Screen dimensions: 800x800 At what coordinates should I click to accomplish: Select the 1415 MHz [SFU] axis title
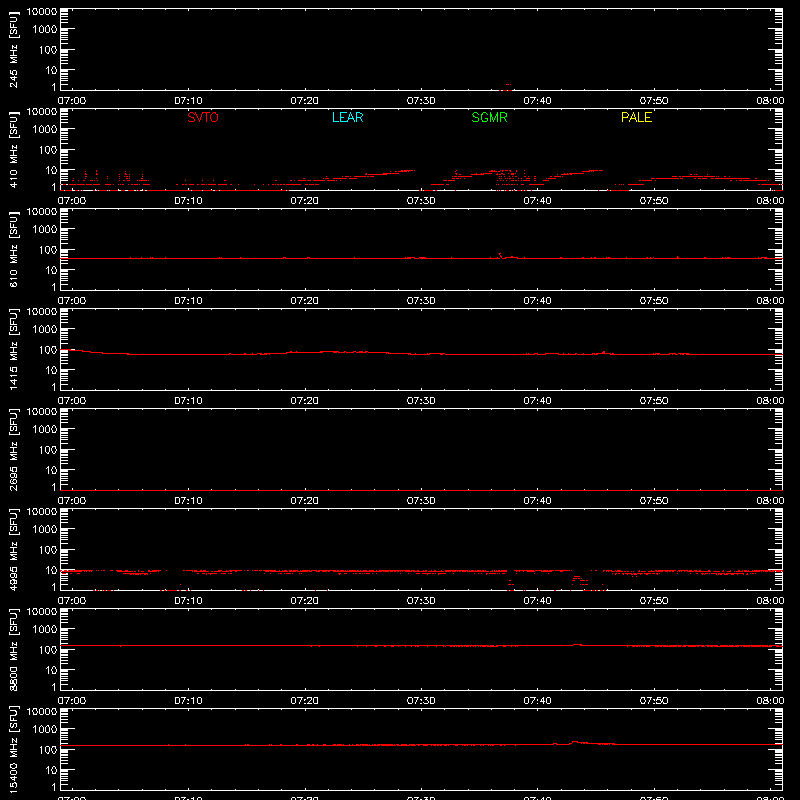coord(13,349)
